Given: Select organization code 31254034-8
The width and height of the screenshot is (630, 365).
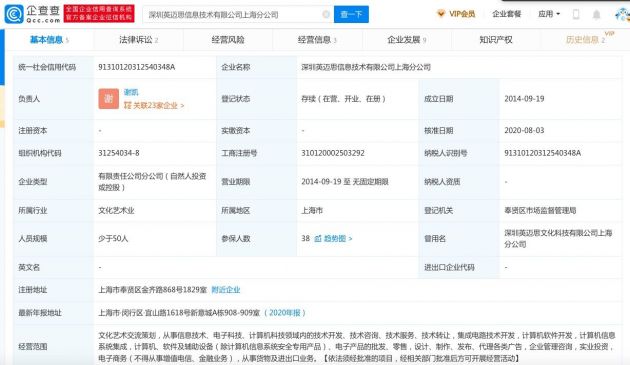Looking at the screenshot, I should click(119, 153).
